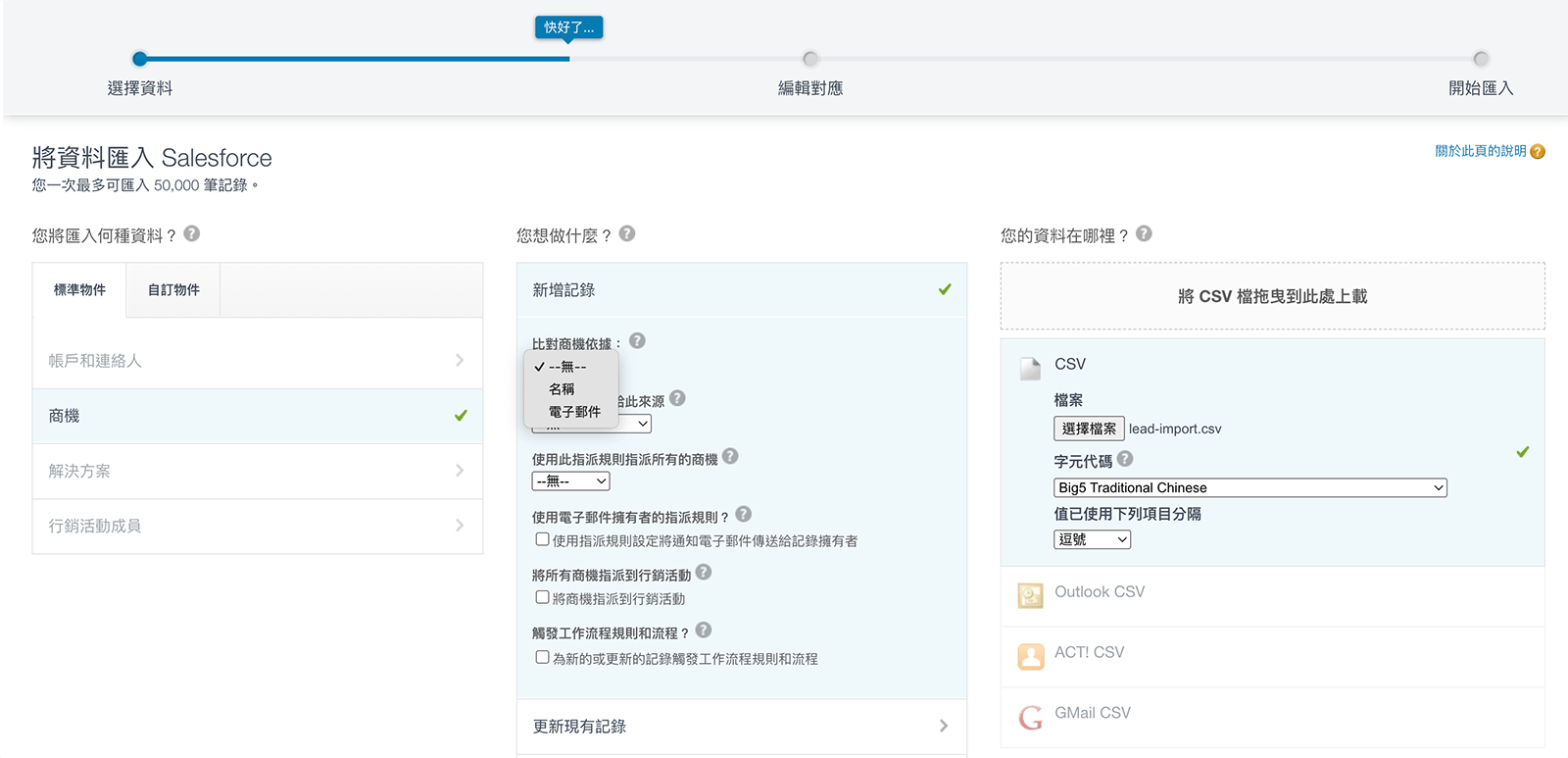Click green checkmark in CSV panel
The height and width of the screenshot is (758, 1568).
point(1523,452)
